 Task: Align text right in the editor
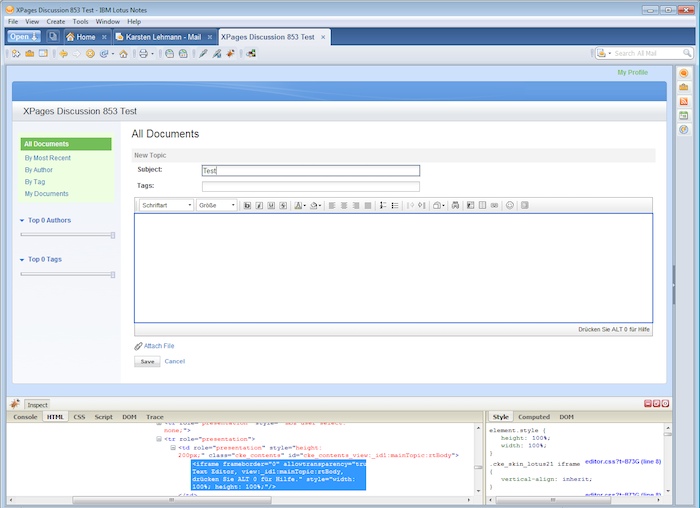(x=356, y=205)
